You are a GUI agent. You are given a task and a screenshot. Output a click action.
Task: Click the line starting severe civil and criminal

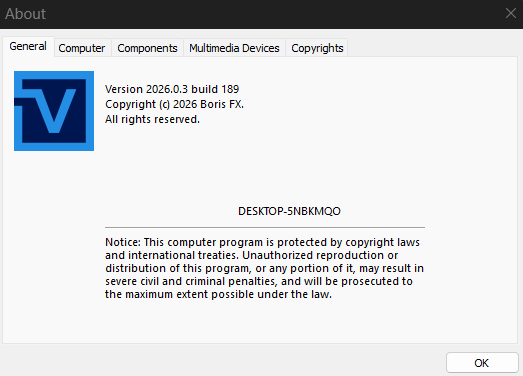coord(259,281)
